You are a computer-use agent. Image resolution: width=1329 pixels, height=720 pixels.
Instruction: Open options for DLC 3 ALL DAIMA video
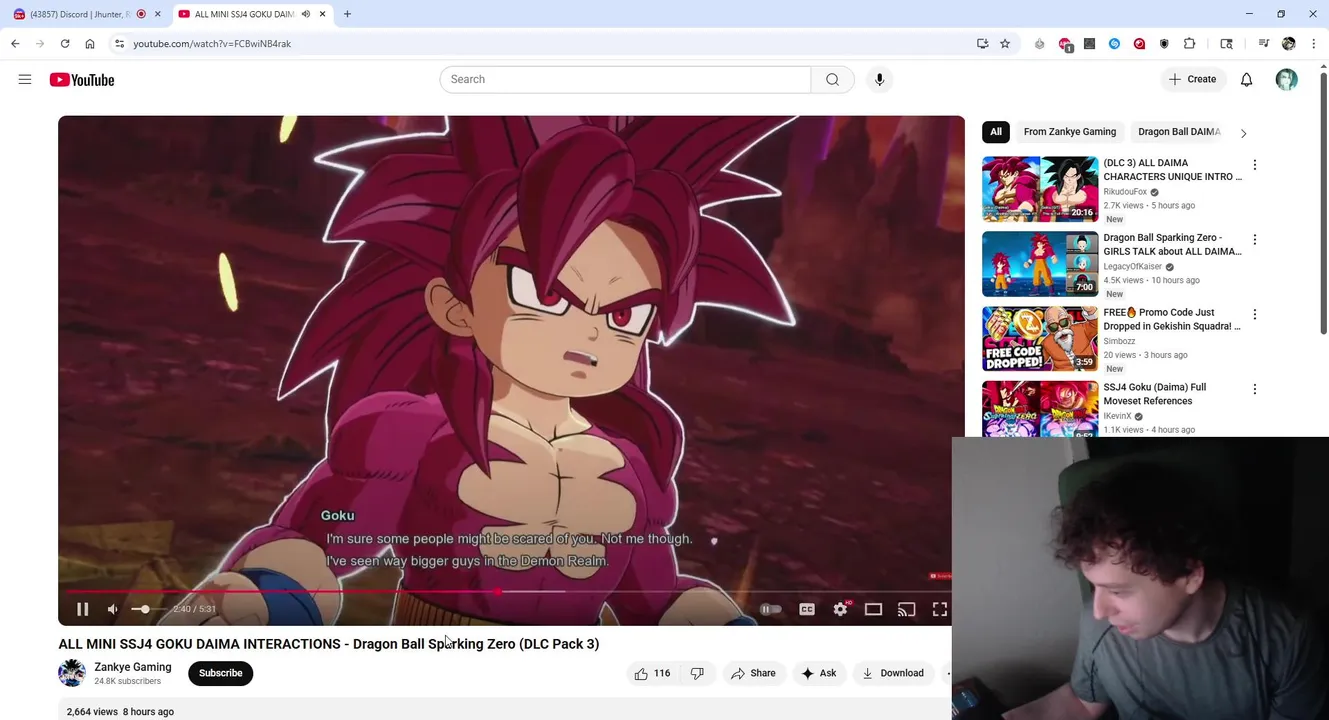[x=1254, y=165]
